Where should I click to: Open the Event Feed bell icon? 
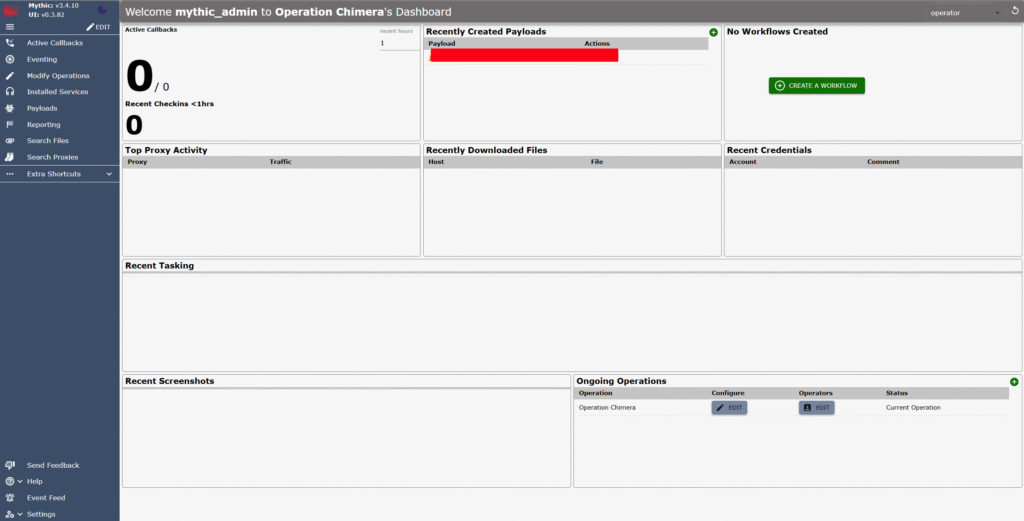(x=10, y=497)
